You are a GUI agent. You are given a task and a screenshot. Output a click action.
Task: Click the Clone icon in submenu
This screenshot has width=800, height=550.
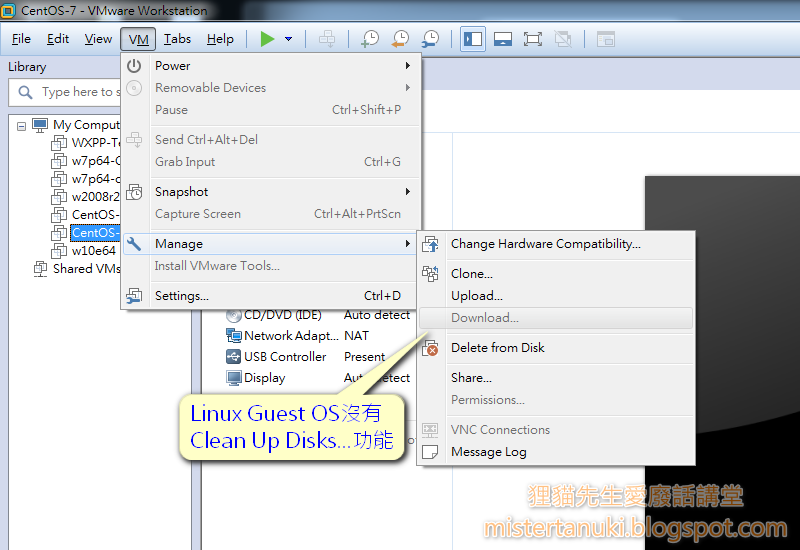point(430,274)
